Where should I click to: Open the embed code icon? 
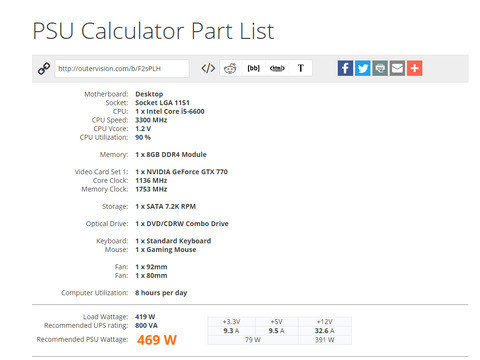pos(208,68)
